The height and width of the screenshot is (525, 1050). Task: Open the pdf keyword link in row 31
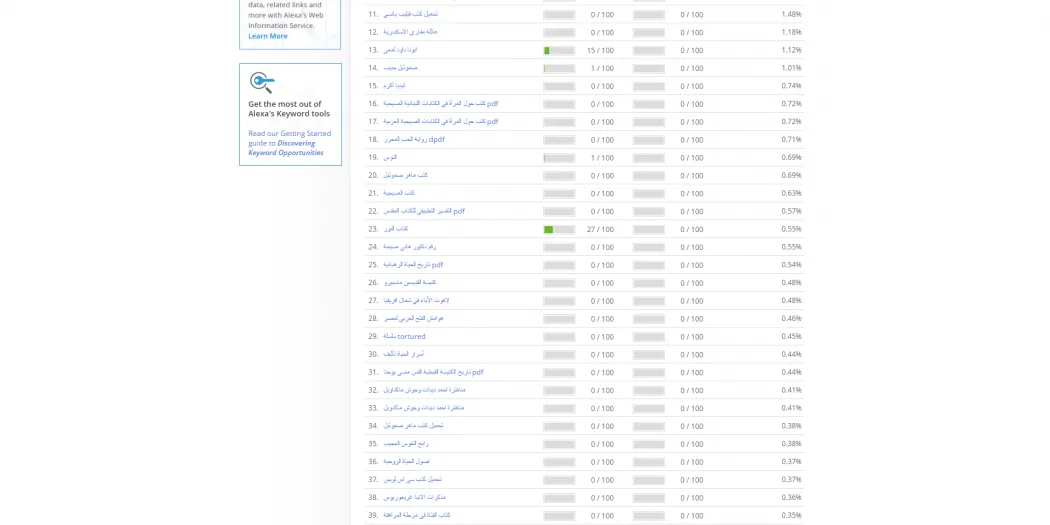432,372
